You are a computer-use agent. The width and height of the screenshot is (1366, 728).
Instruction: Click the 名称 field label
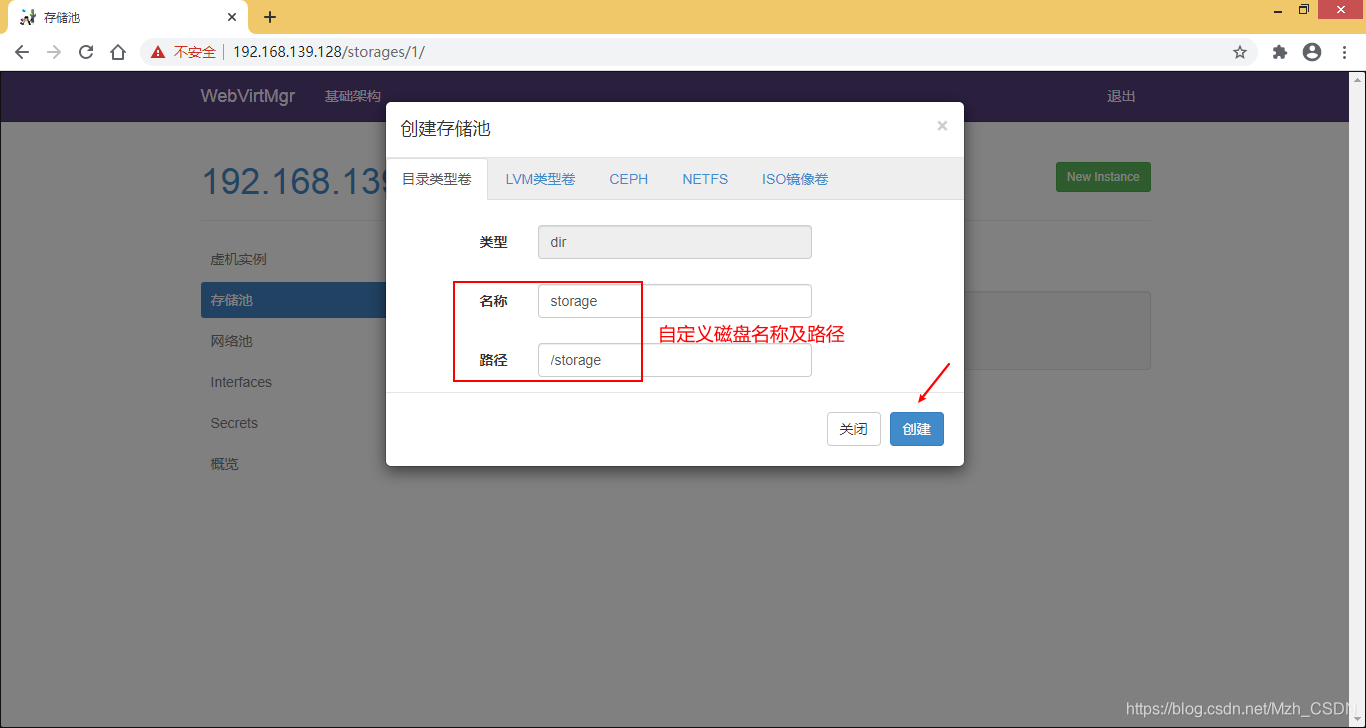click(493, 301)
